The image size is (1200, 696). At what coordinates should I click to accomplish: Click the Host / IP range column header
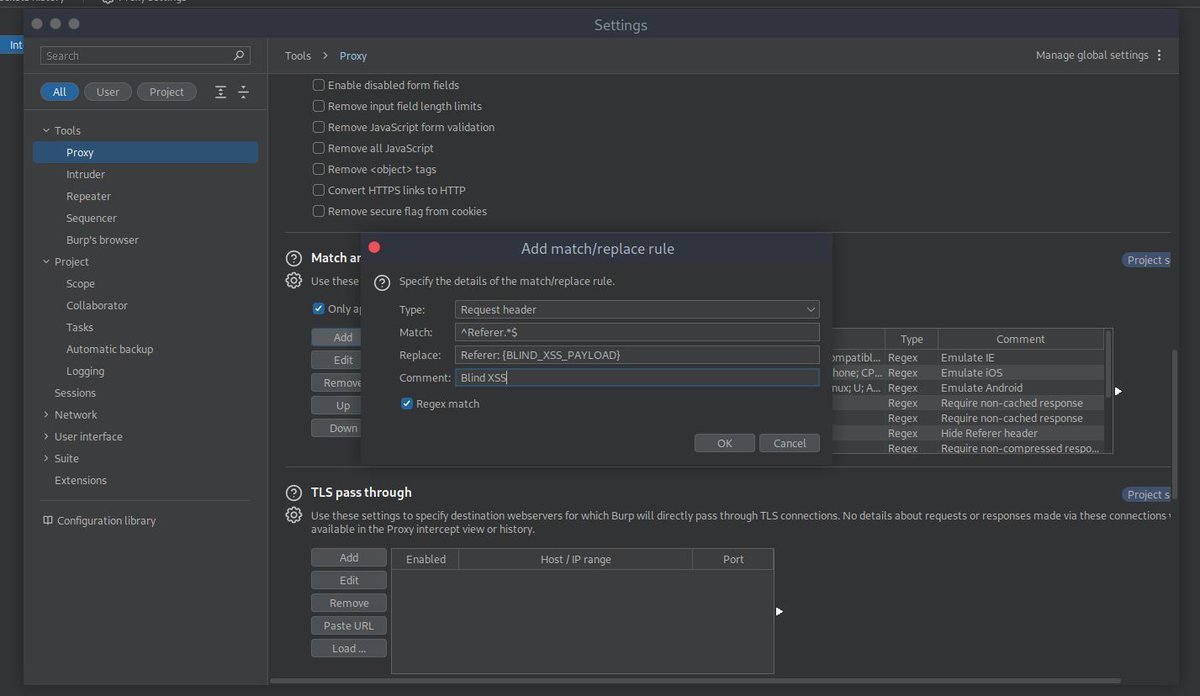[575, 560]
